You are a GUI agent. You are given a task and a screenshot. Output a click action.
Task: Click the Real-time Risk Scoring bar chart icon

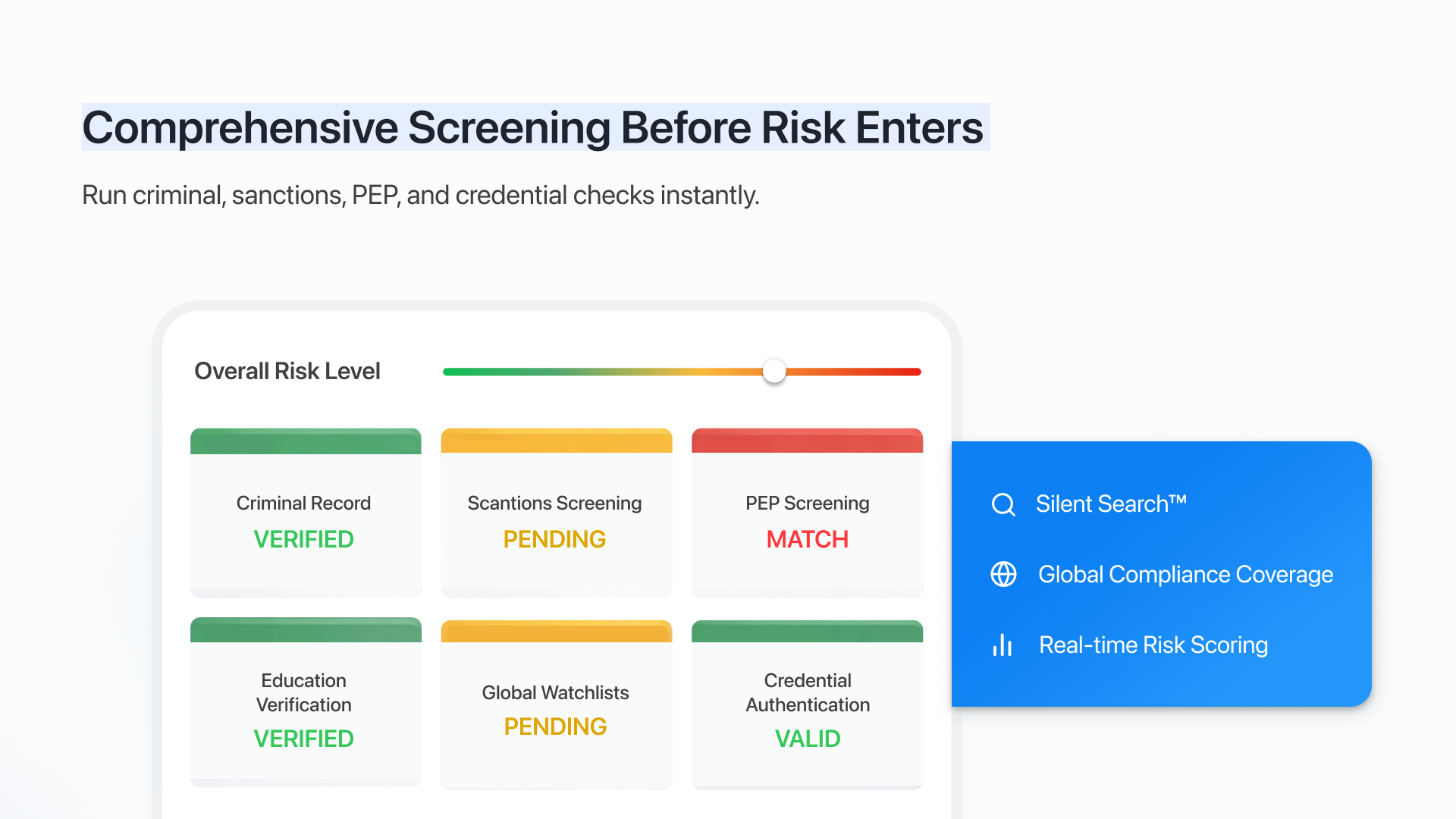tap(1003, 645)
